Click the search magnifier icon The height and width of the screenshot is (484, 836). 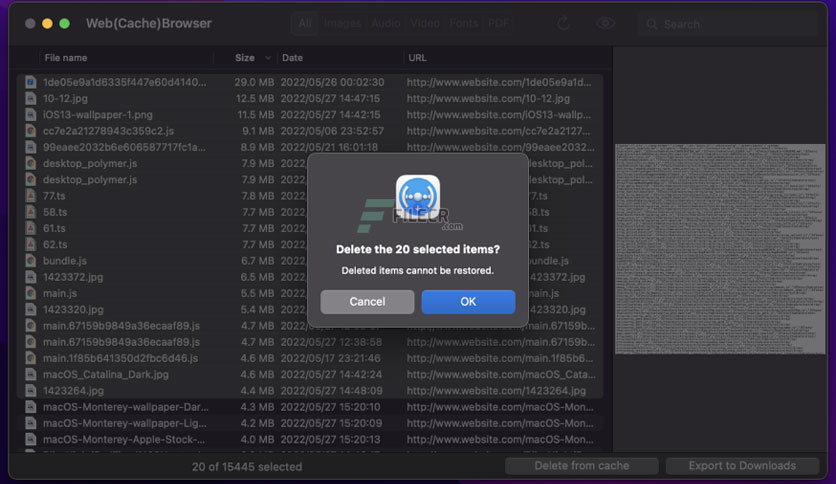(652, 24)
